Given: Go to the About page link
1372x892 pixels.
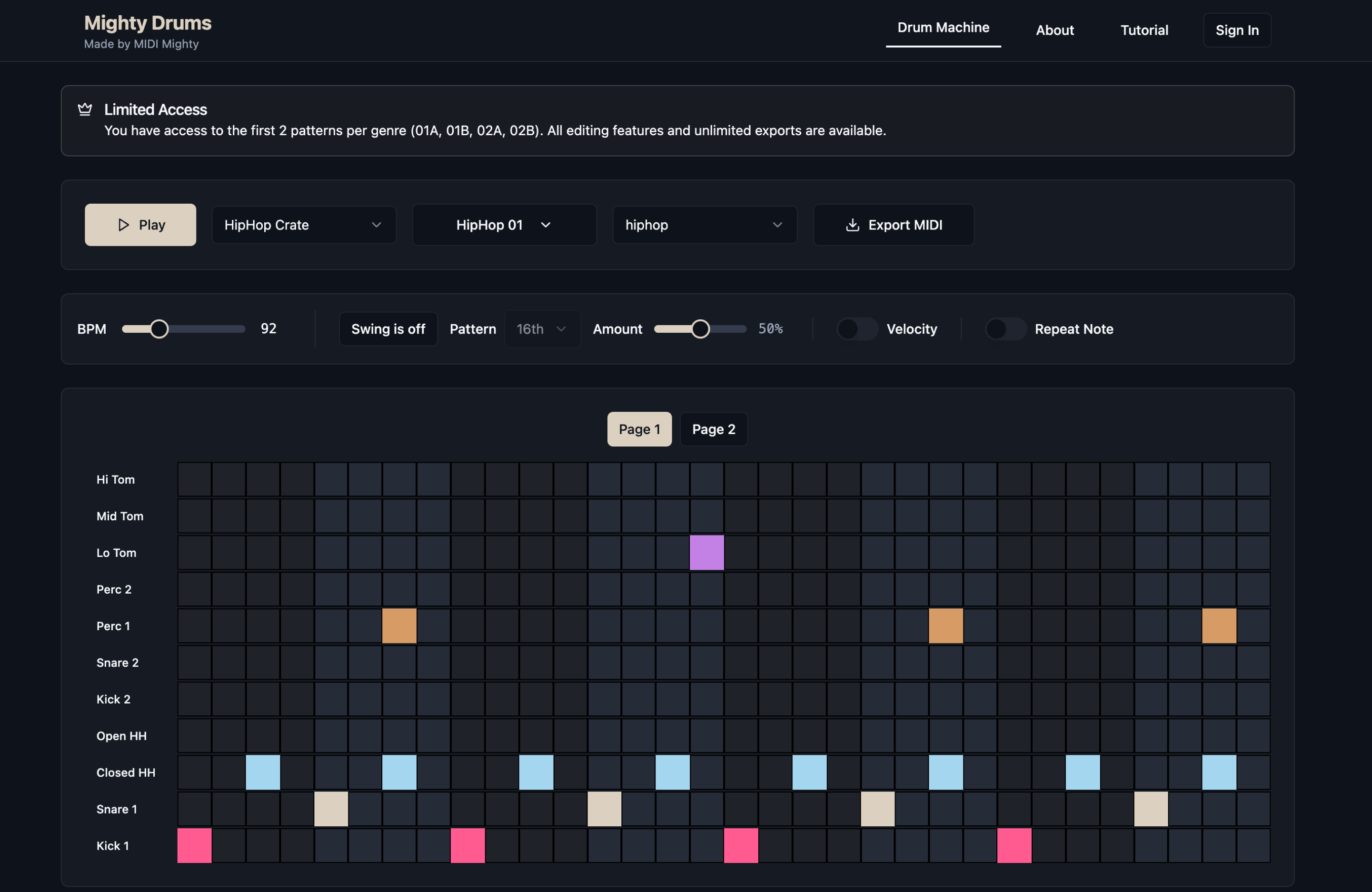Looking at the screenshot, I should tap(1054, 30).
